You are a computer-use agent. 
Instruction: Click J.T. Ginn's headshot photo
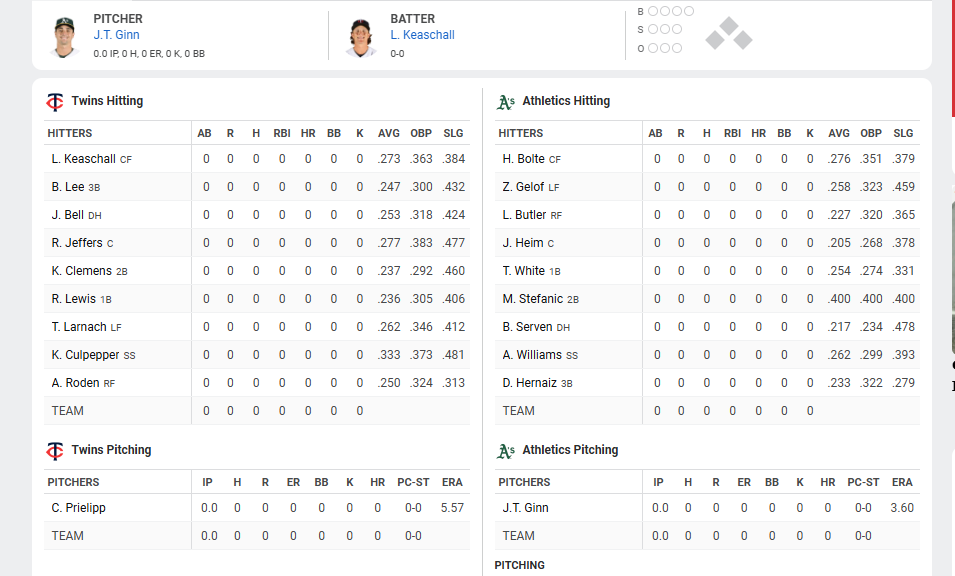pyautogui.click(x=64, y=37)
